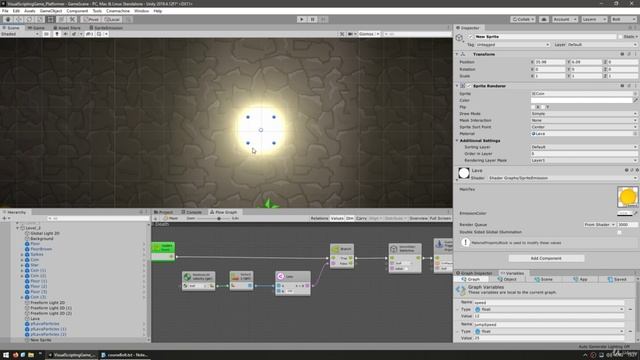Switch to the Game tab
The image size is (640, 360).
click(36, 28)
